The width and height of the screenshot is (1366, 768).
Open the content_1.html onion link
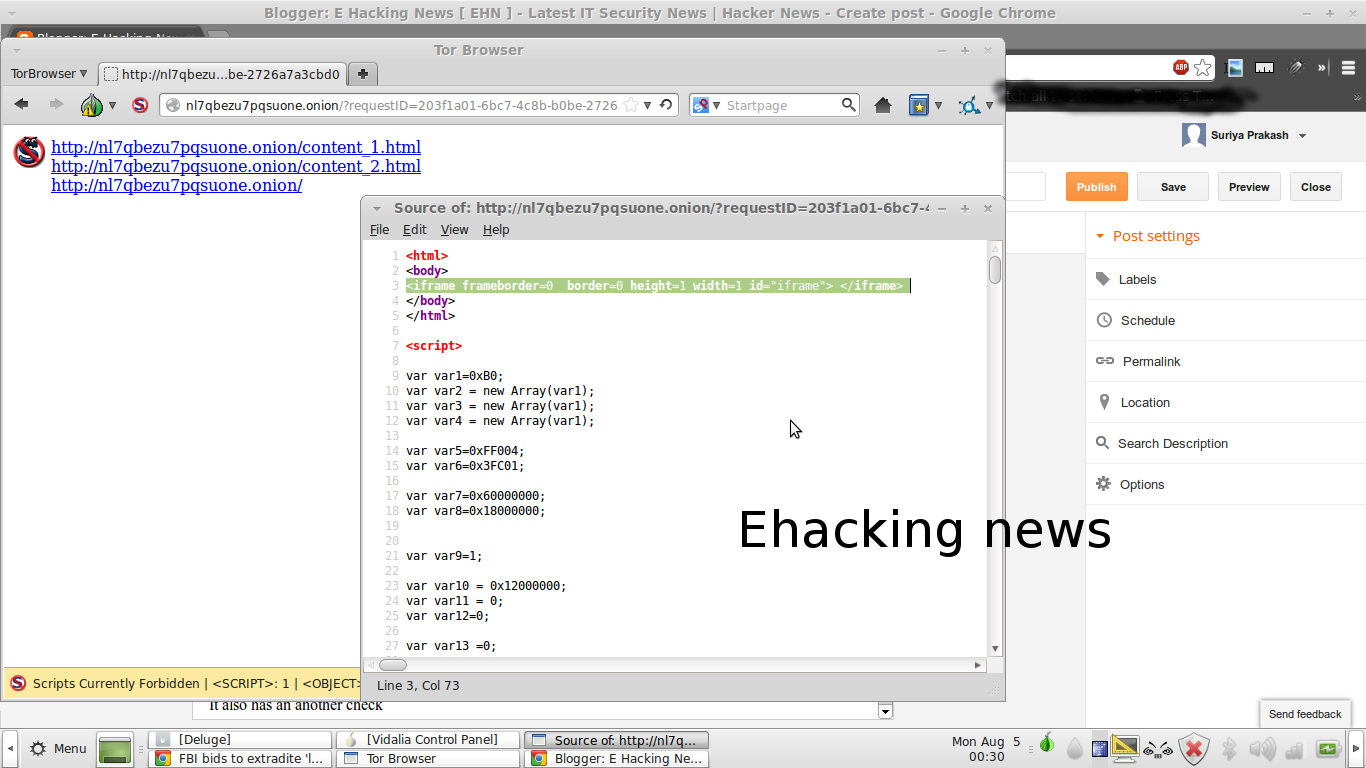click(x=236, y=147)
